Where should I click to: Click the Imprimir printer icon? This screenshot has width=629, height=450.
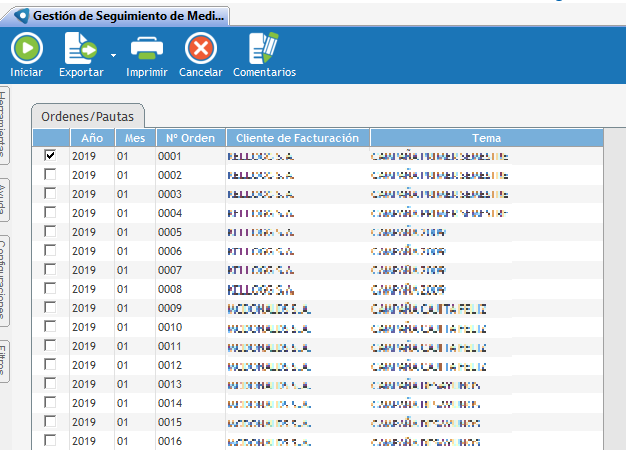(x=146, y=48)
